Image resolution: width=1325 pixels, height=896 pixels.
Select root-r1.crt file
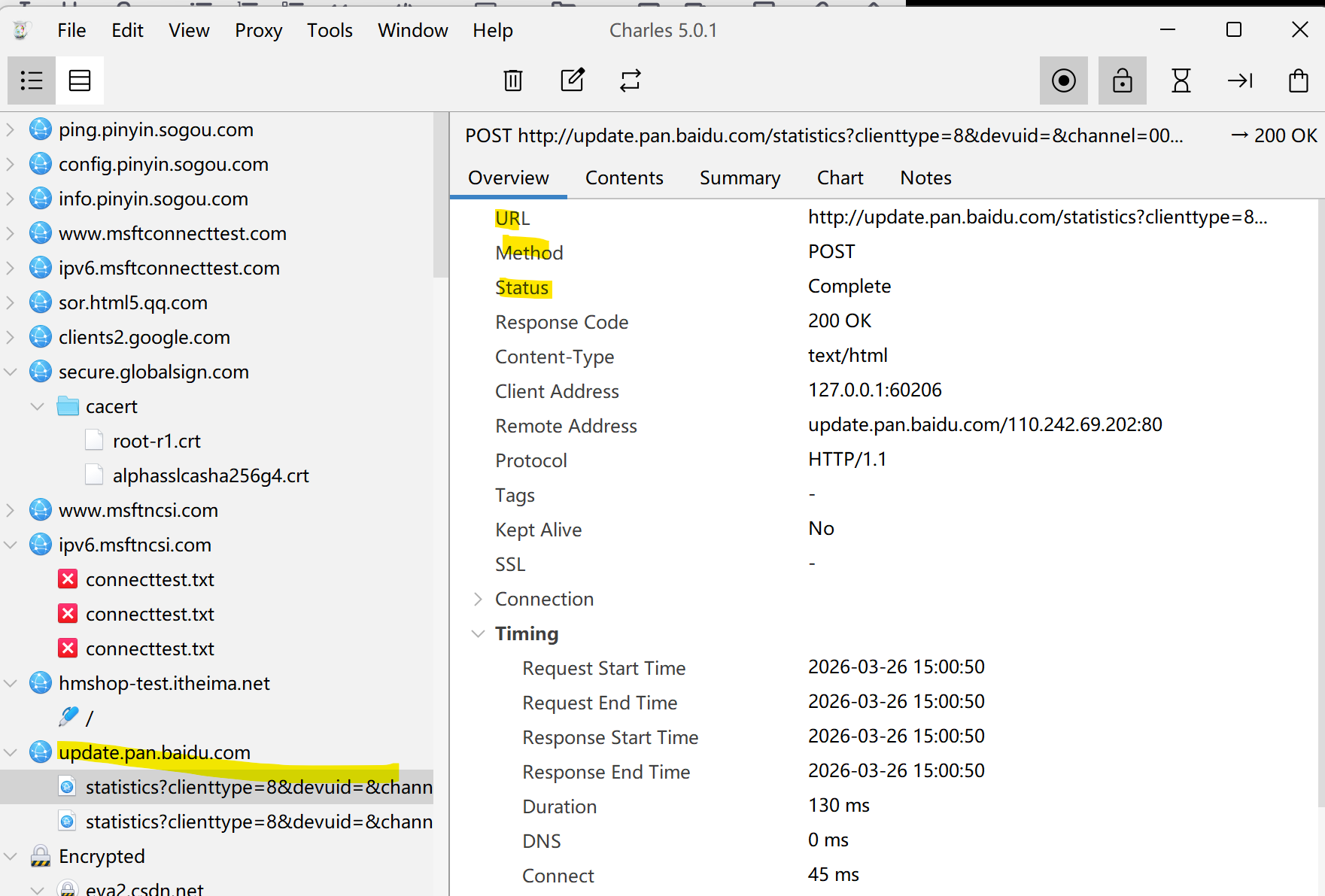coord(157,441)
